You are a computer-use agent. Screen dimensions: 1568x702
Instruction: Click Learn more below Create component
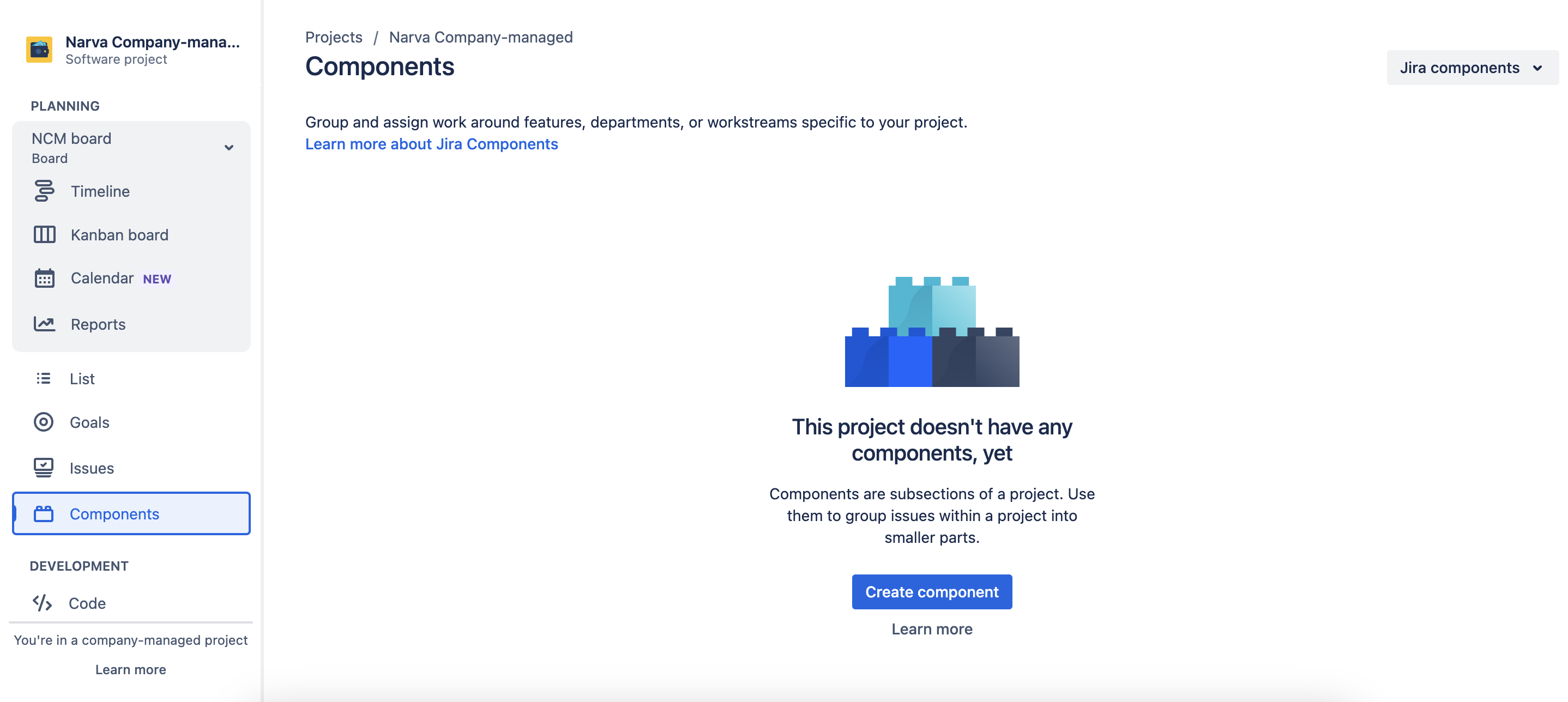pyautogui.click(x=931, y=629)
